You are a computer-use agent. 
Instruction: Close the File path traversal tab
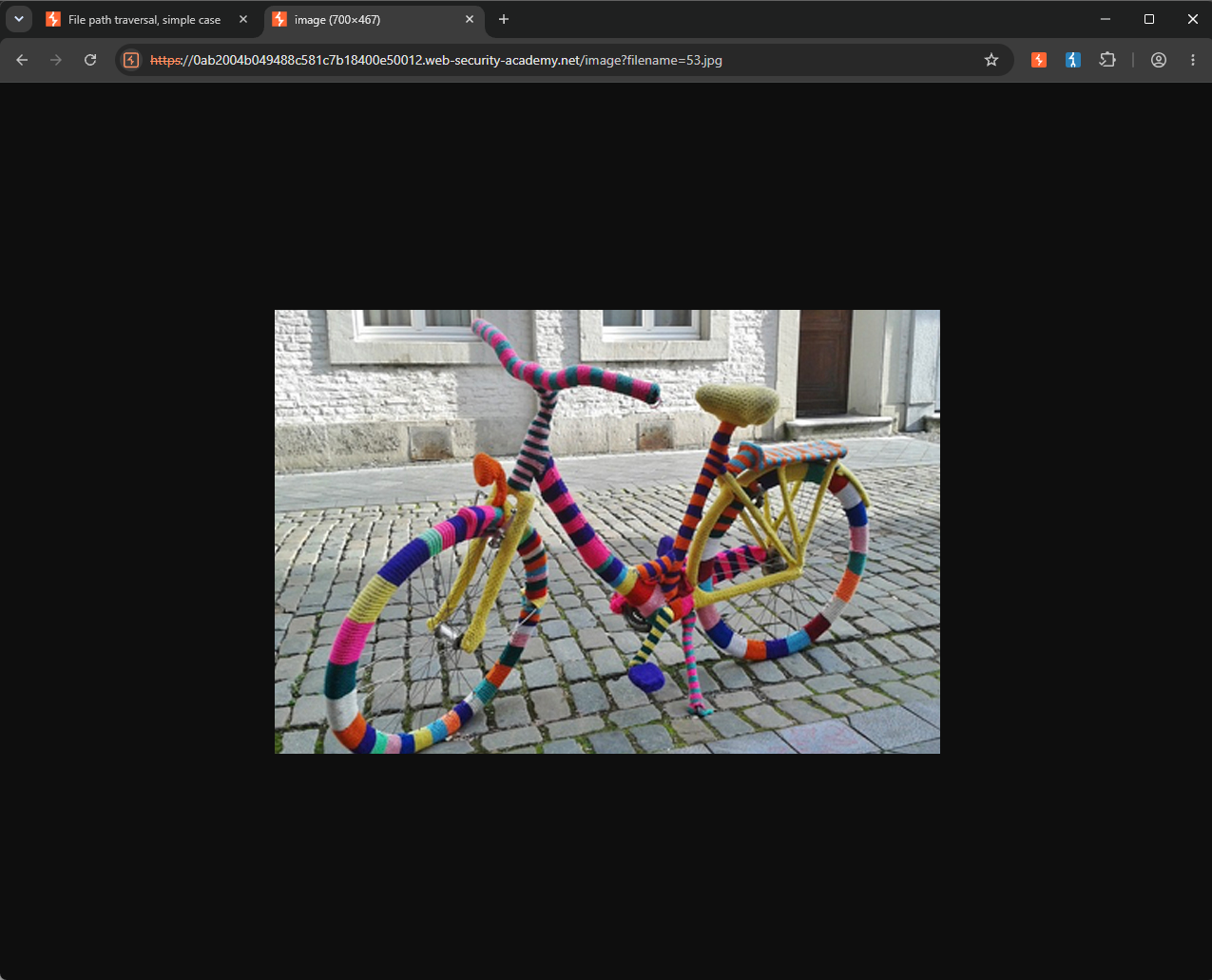243,19
